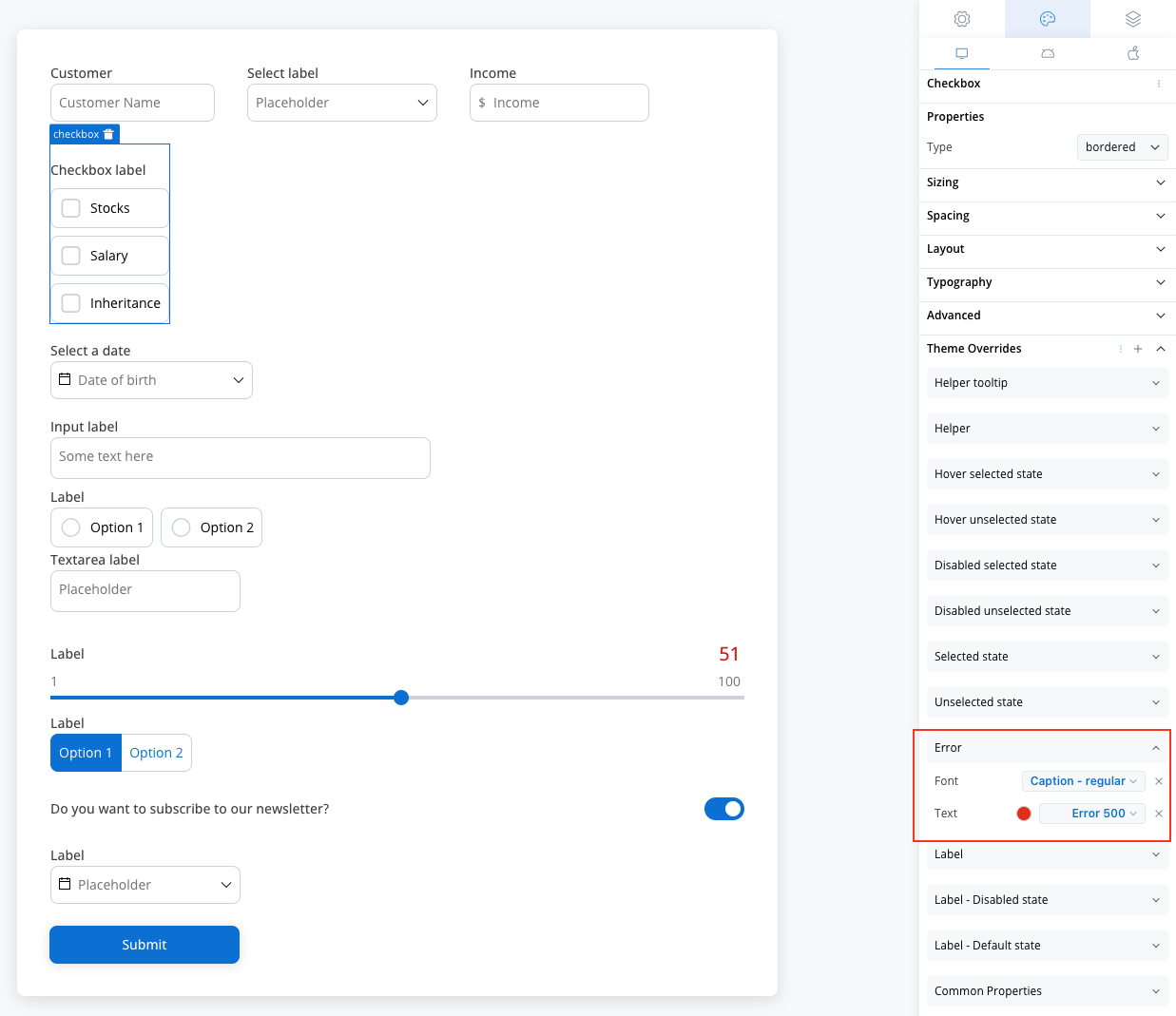Viewport: 1176px width, 1016px height.
Task: Click calendar icon in bottom Placeholder field
Action: point(65,884)
